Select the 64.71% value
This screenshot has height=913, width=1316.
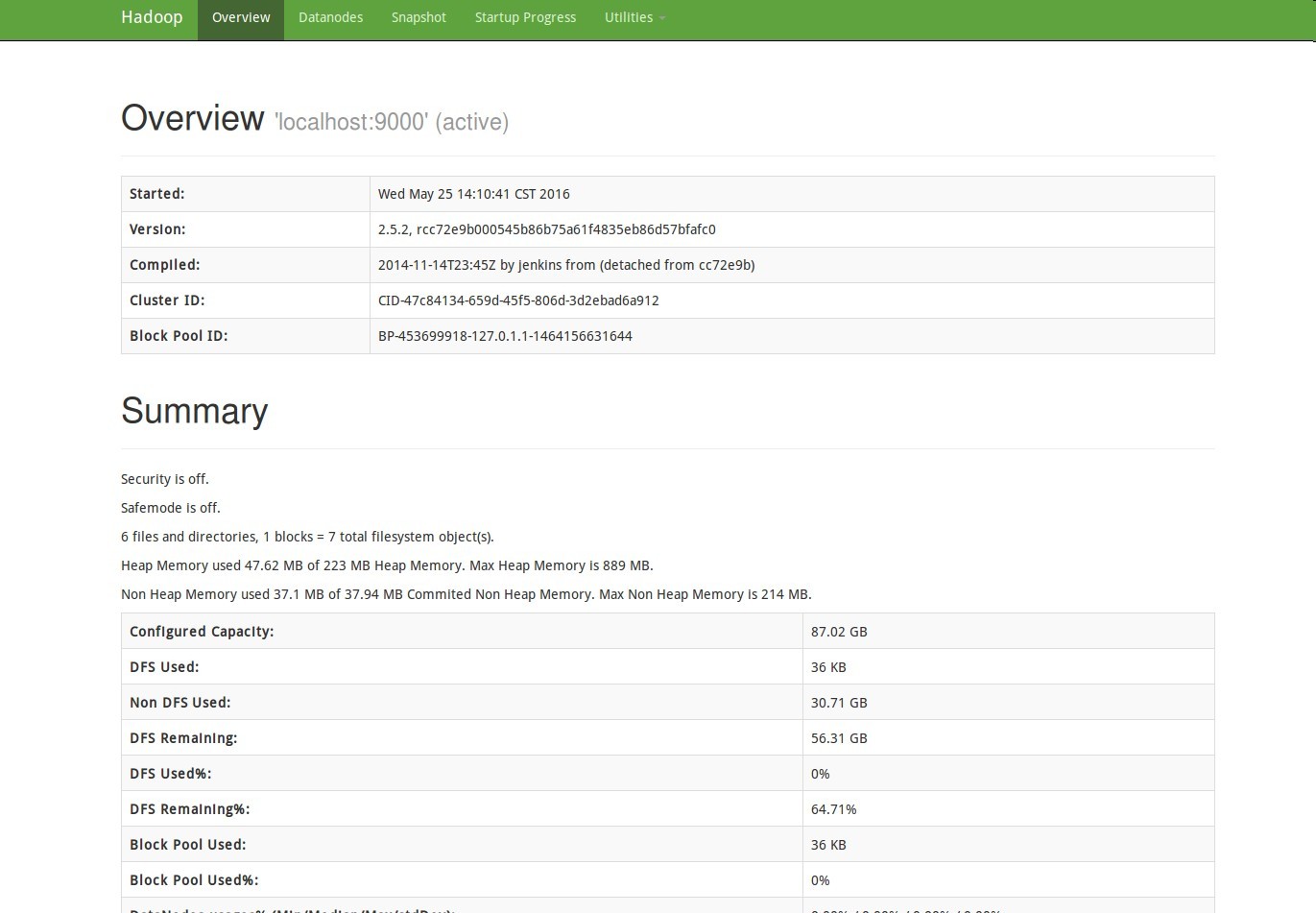click(834, 809)
